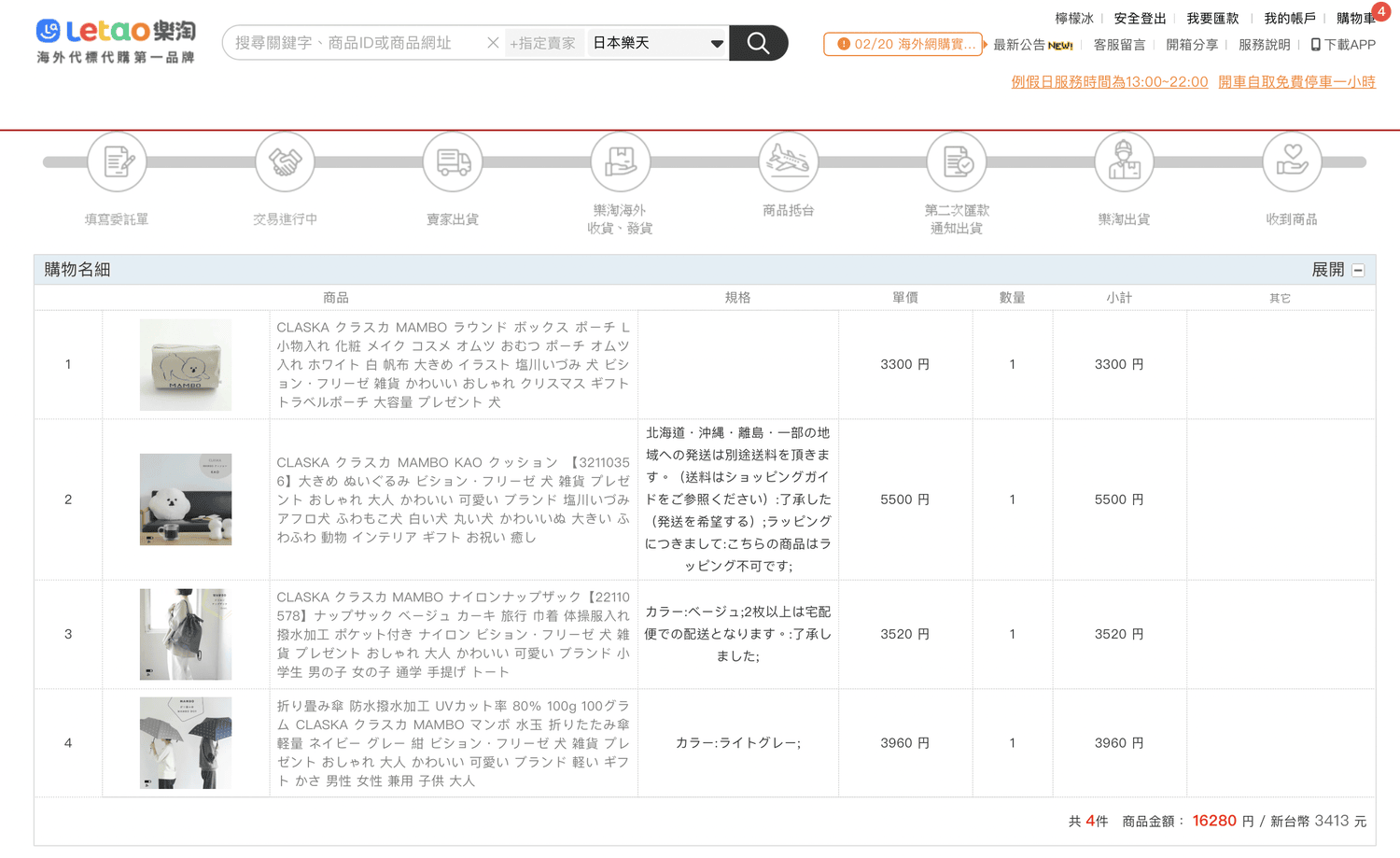Open 購物車 cart link
Viewport: 1400px width, 858px height.
tap(1355, 19)
